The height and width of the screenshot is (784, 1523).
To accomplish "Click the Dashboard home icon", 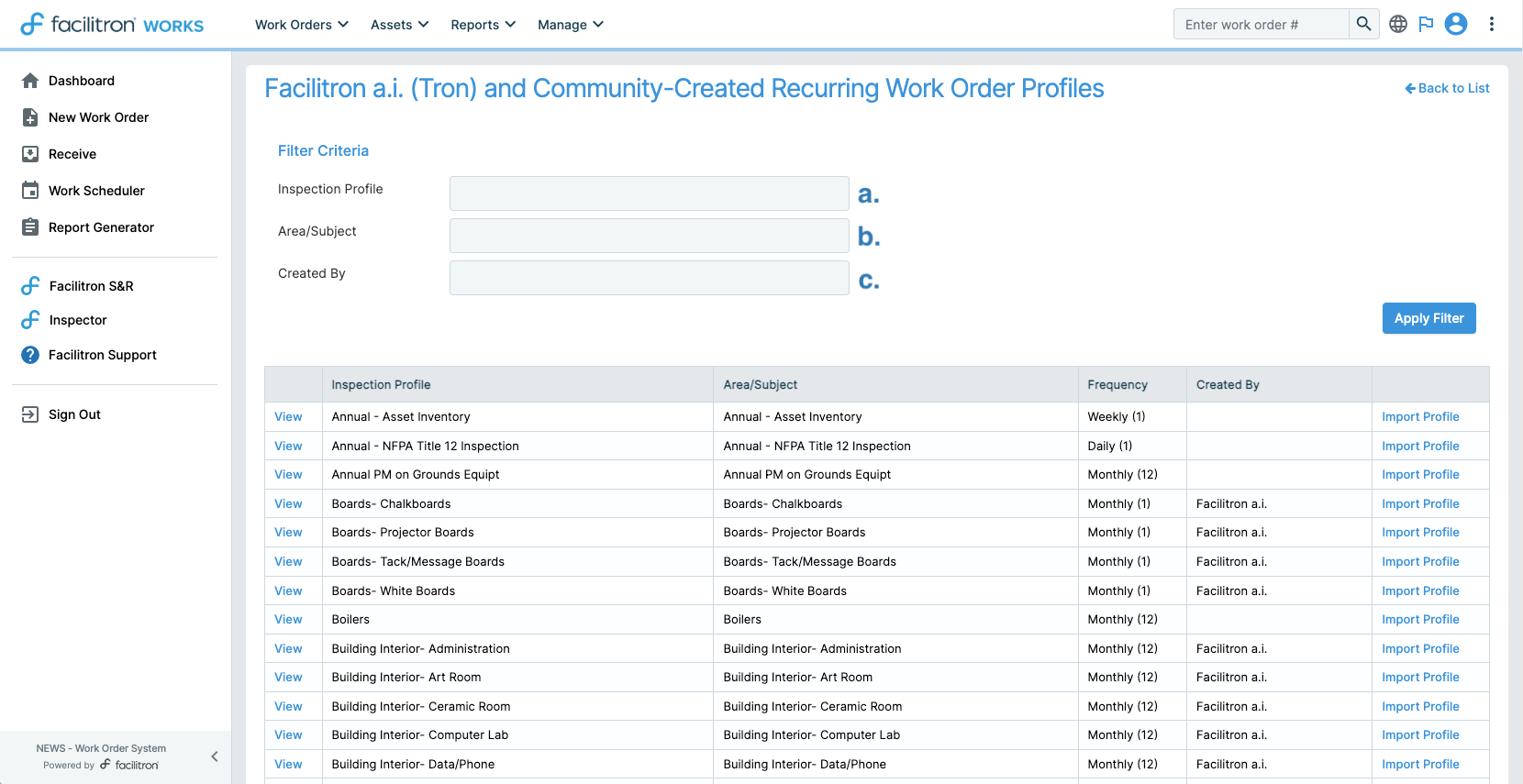I will point(30,81).
